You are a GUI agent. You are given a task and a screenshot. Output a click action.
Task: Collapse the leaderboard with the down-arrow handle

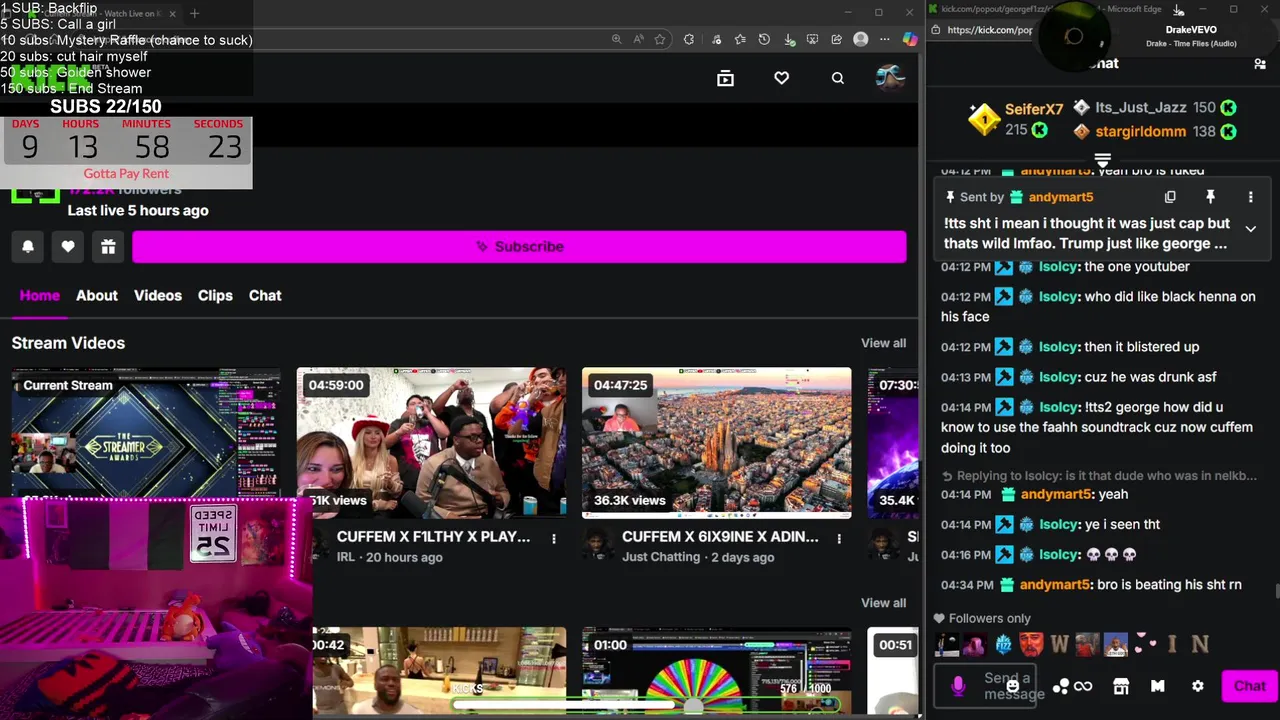pos(1102,160)
